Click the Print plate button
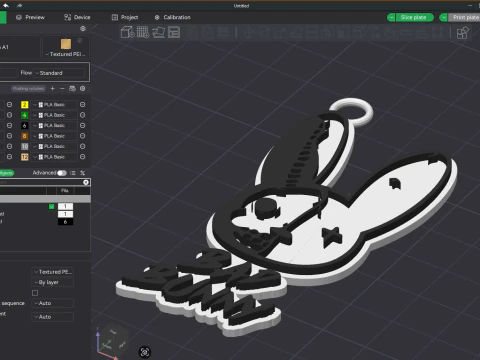This screenshot has width=480, height=360. (465, 17)
